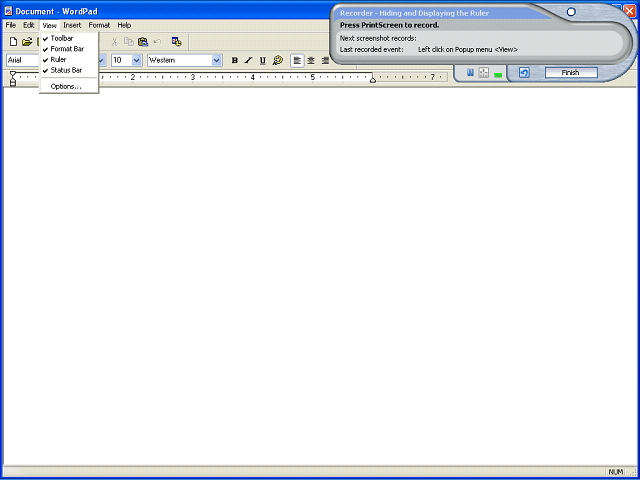Click the window resize grip at bottom corner
Screen dimensions: 640x480
(x=633, y=472)
